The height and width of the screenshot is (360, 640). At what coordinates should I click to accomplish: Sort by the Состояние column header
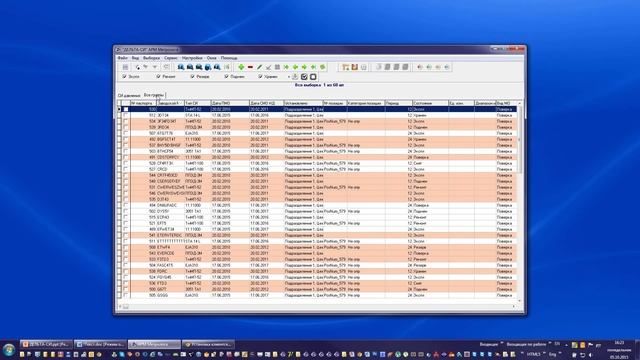(x=431, y=103)
